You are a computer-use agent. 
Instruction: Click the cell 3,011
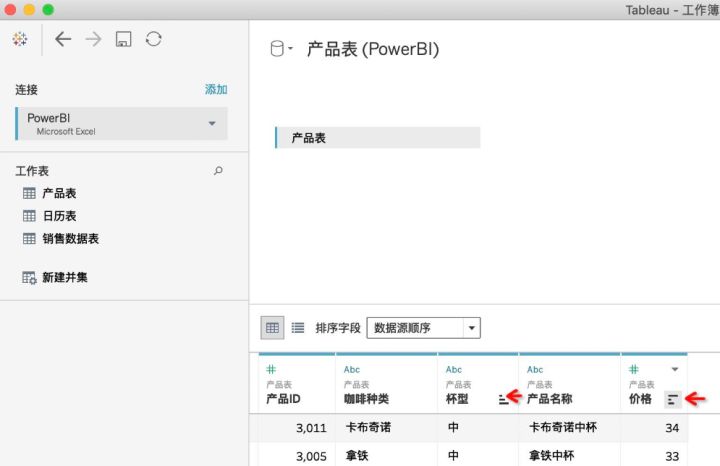(x=311, y=428)
